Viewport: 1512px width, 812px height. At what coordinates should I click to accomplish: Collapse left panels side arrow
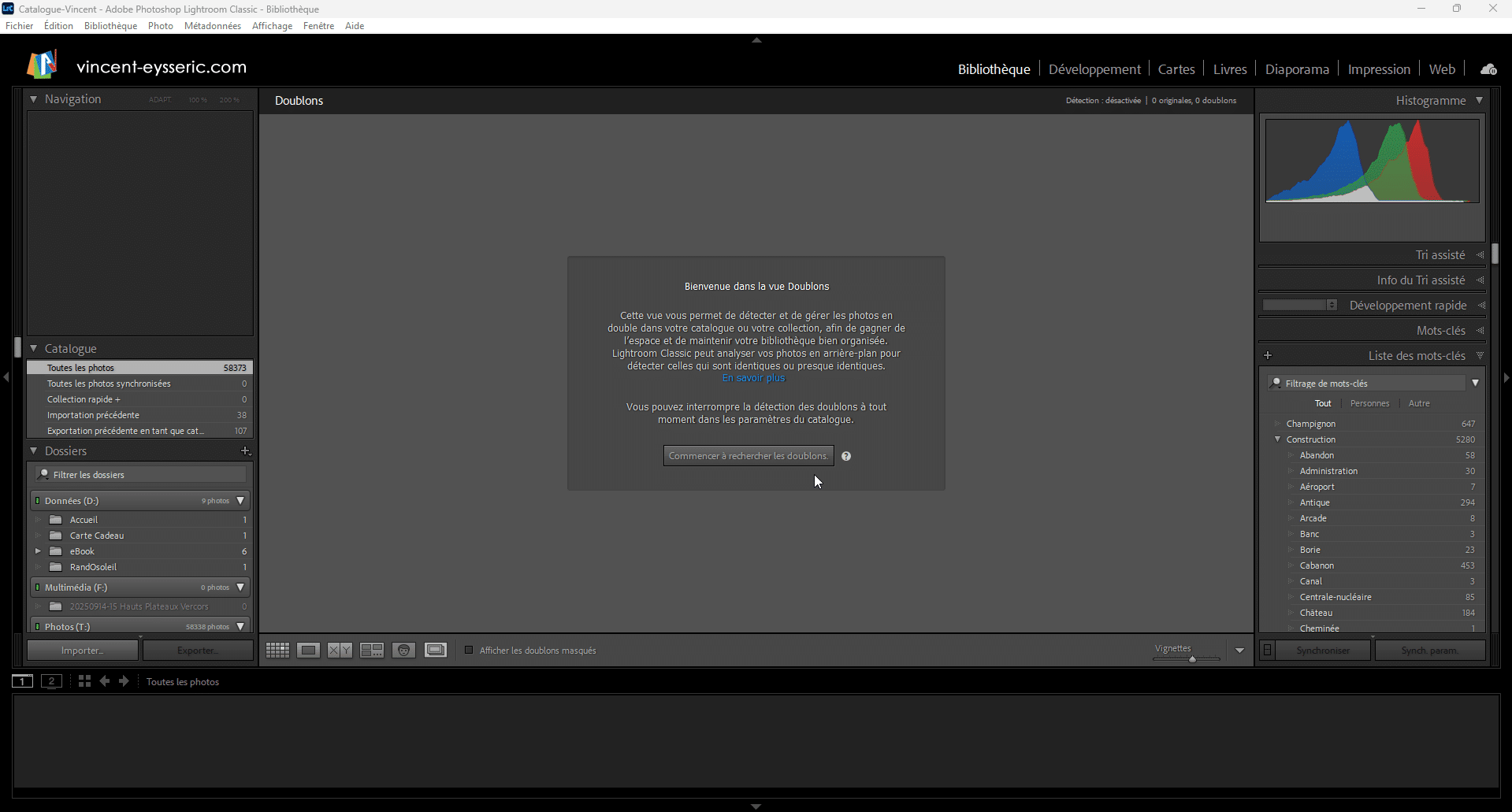click(6, 377)
